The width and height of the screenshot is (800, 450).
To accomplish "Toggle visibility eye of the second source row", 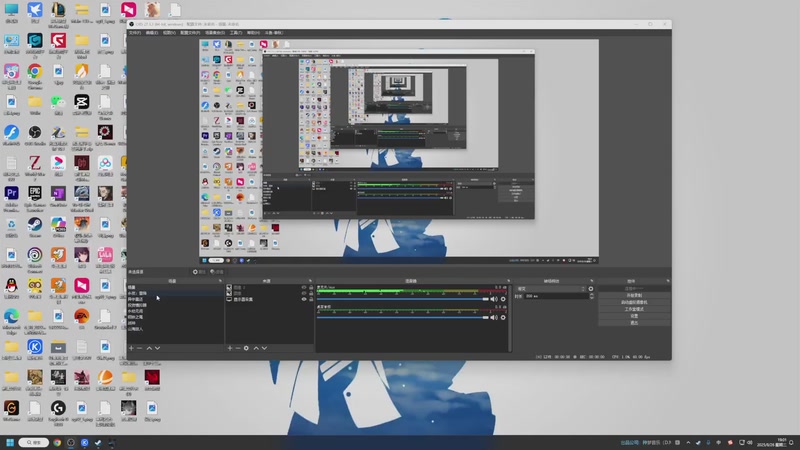I will click(304, 293).
